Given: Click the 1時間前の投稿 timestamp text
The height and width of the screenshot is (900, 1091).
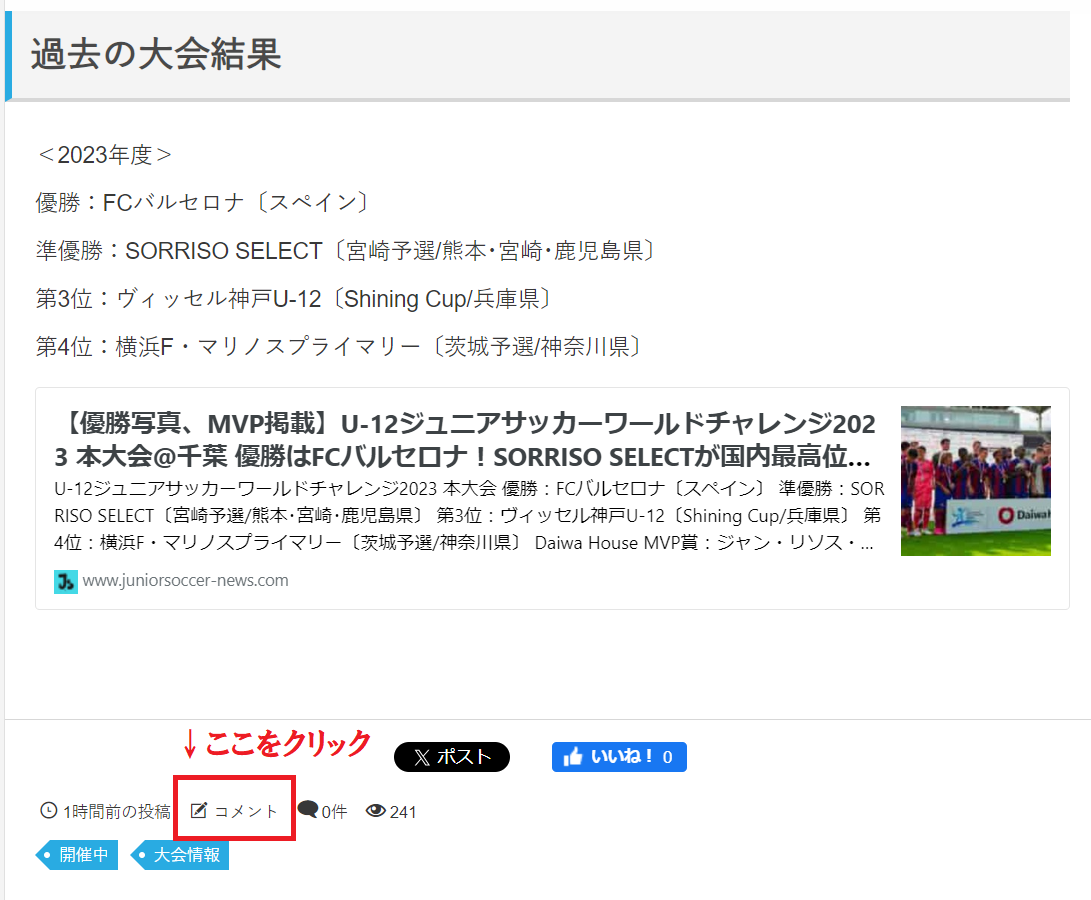Looking at the screenshot, I should pos(117,812).
